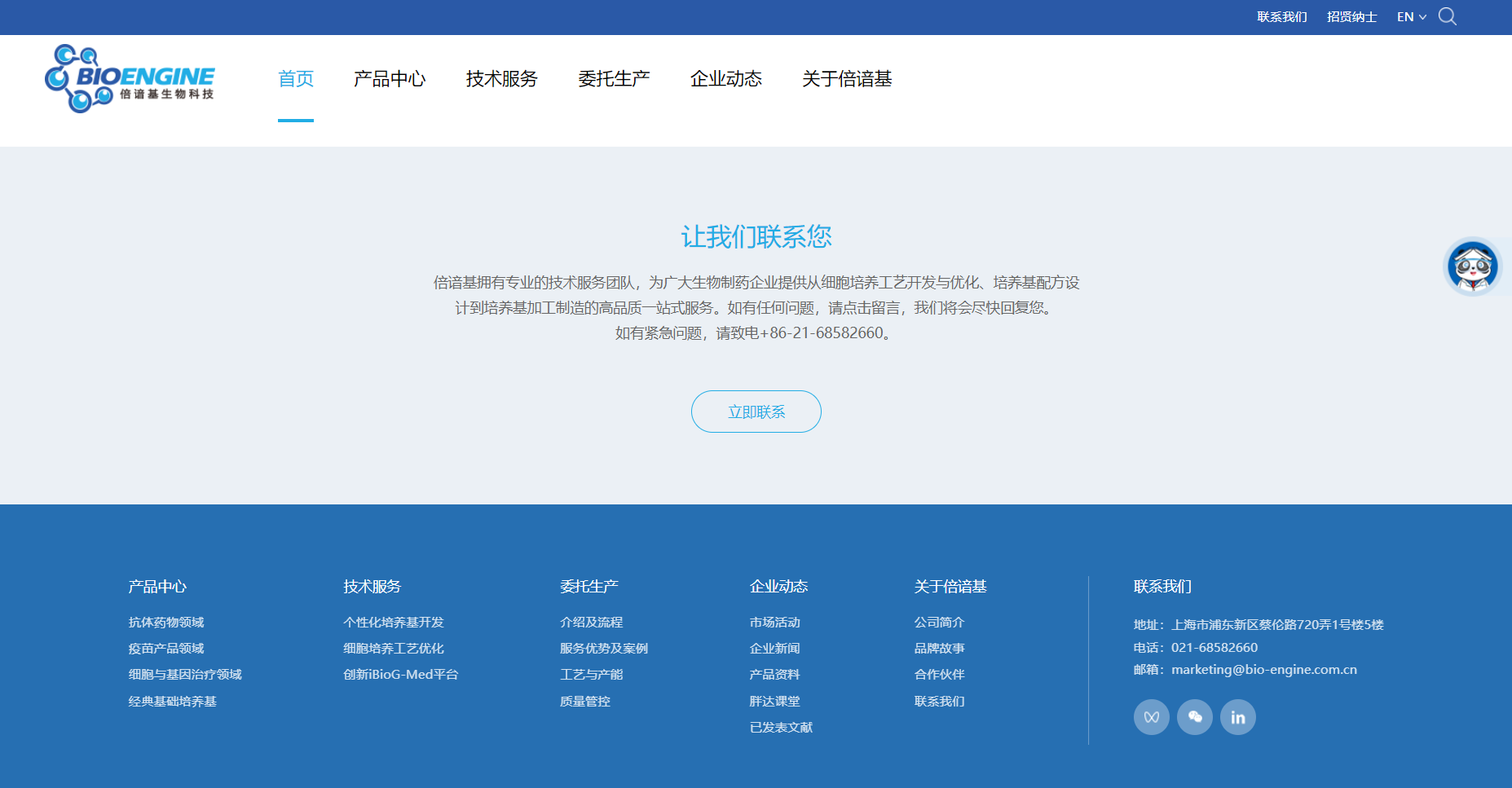Viewport: 1512px width, 788px height.
Task: Open the 技术服务 main navigation menu
Action: click(x=501, y=79)
